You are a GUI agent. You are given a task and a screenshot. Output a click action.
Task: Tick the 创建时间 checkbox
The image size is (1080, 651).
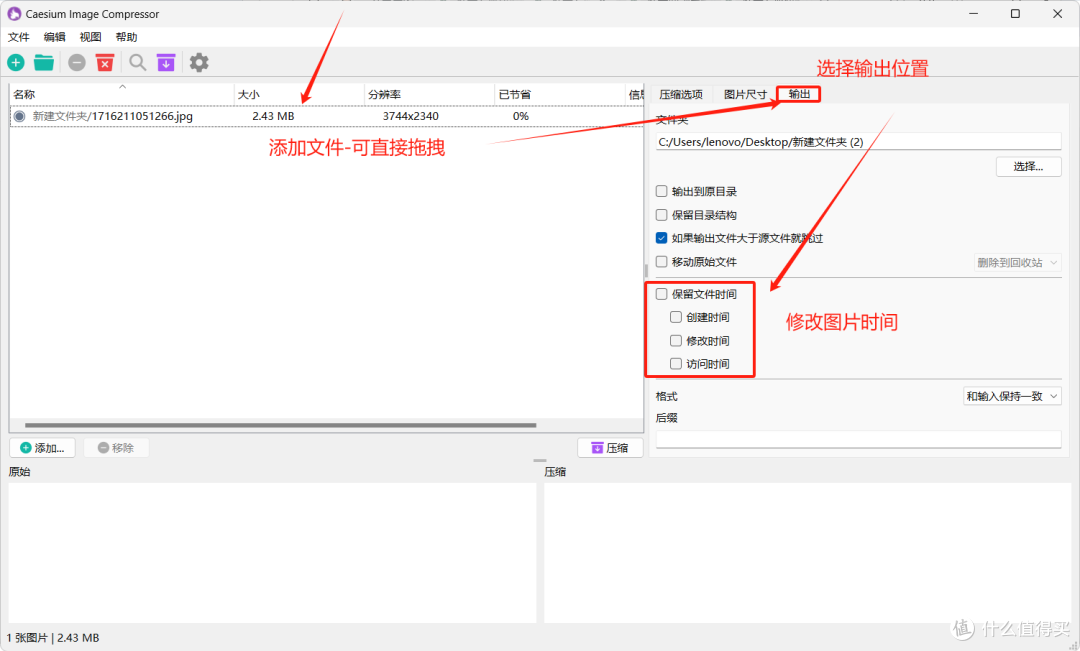tap(676, 318)
